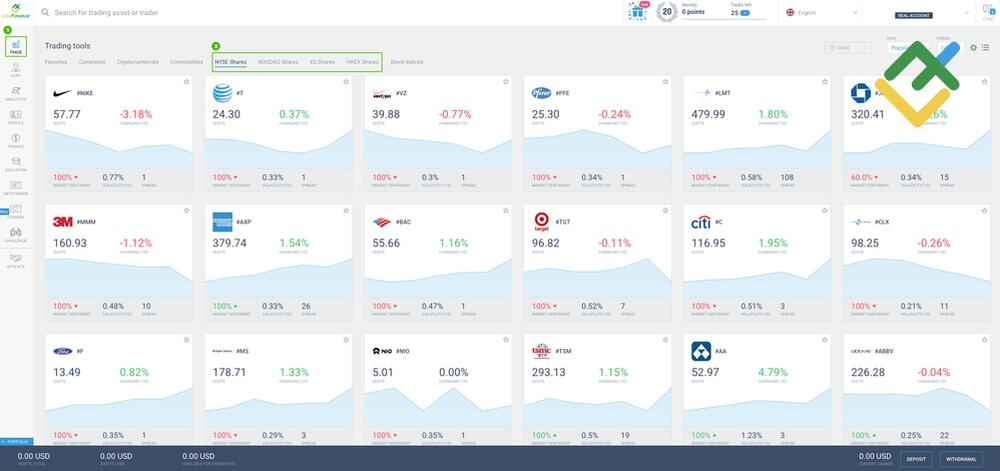1000x471 pixels.
Task: Click the Nike logo on the #NIKE card
Action: coord(62,93)
